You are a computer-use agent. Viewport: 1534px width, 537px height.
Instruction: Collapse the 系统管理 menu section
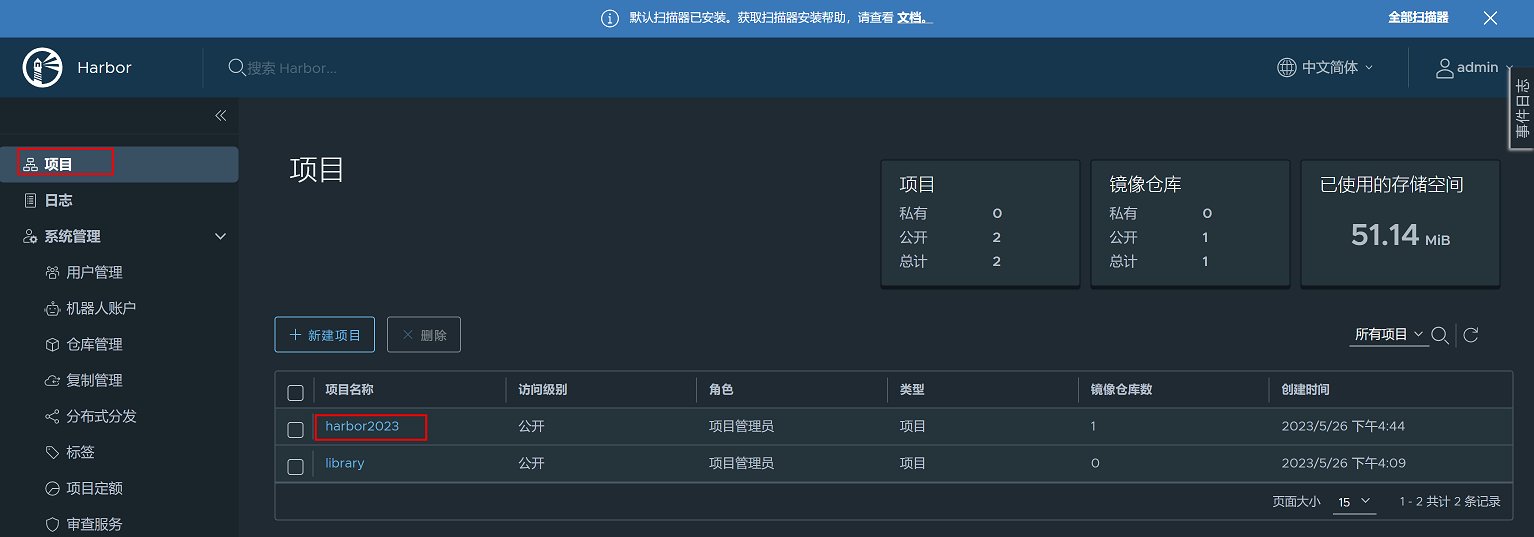(221, 237)
